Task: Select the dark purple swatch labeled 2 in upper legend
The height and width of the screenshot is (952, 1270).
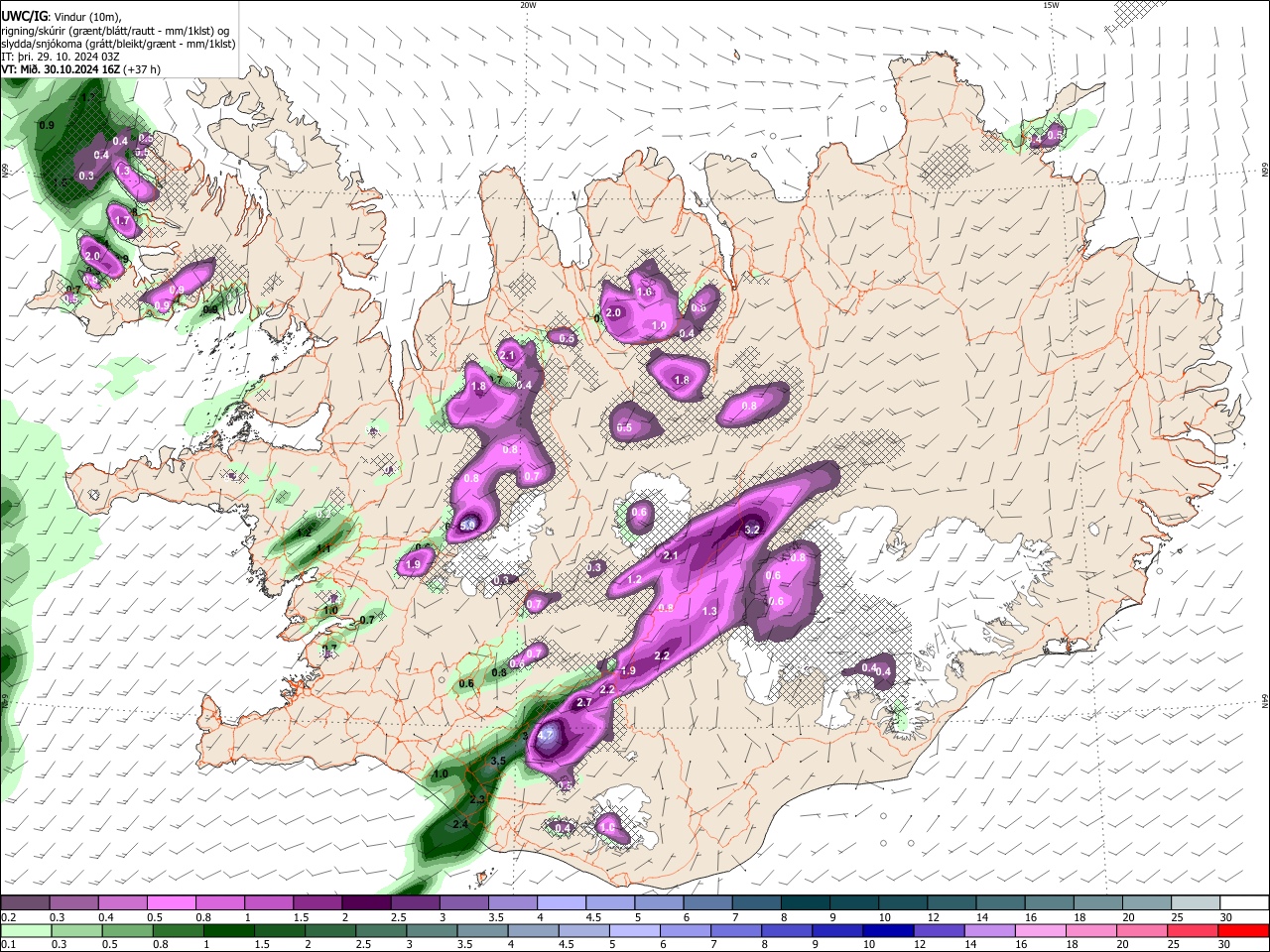Action: point(366,903)
